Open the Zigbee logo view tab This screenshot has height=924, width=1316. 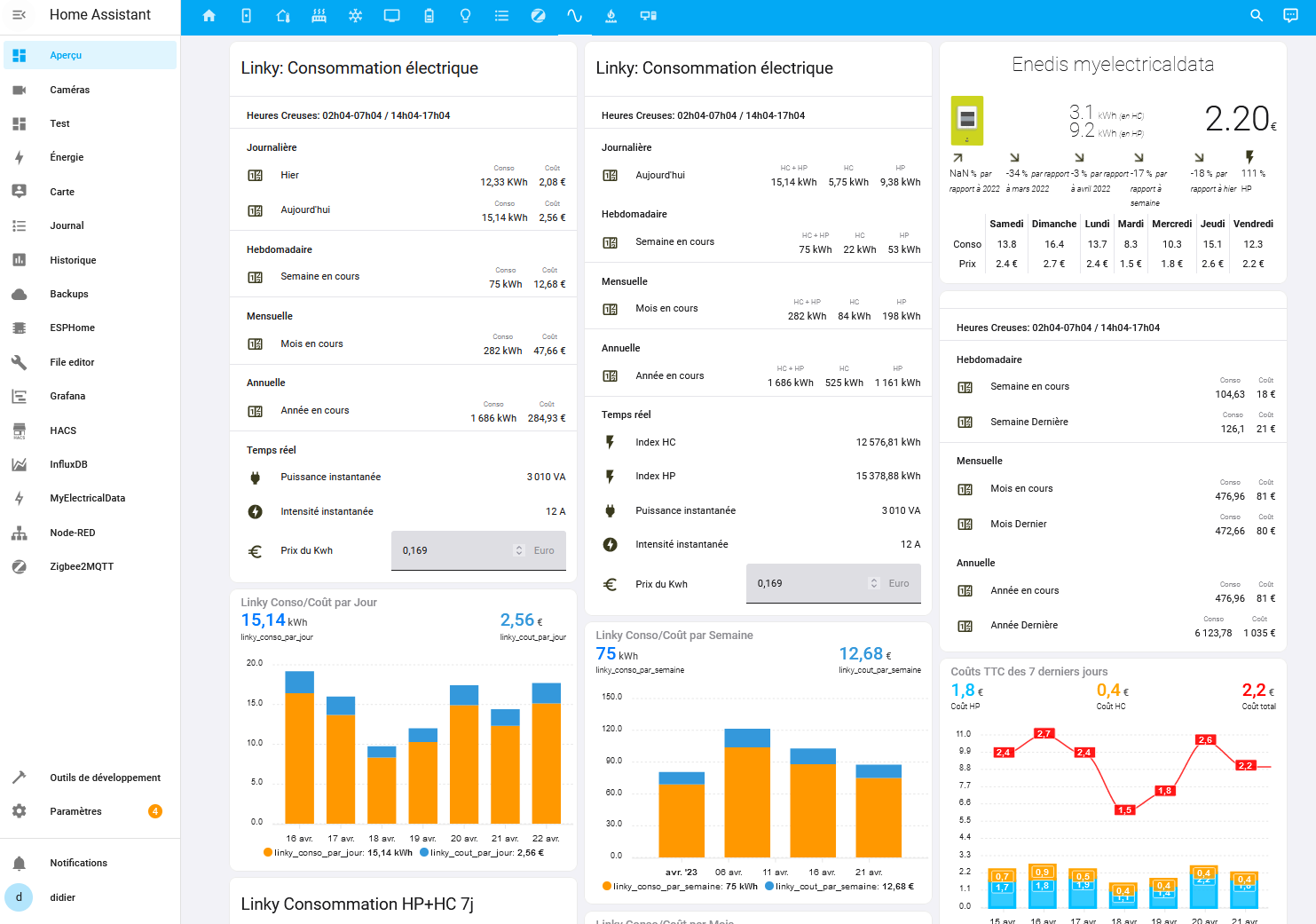point(538,16)
